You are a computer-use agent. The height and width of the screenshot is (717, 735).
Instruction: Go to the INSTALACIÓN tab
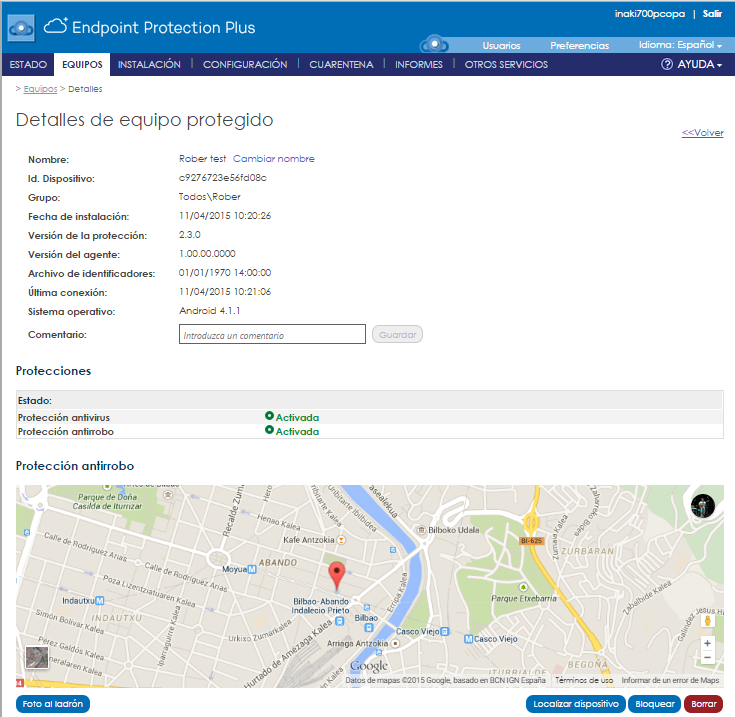point(149,65)
